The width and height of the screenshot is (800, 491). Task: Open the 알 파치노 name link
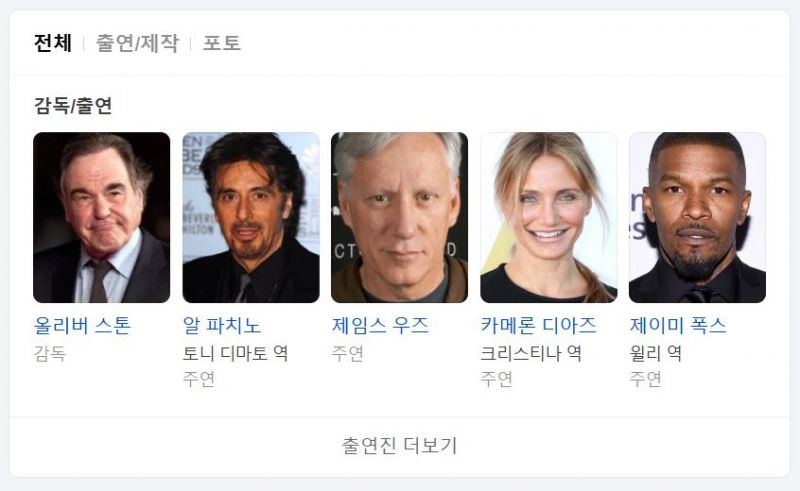coord(221,326)
